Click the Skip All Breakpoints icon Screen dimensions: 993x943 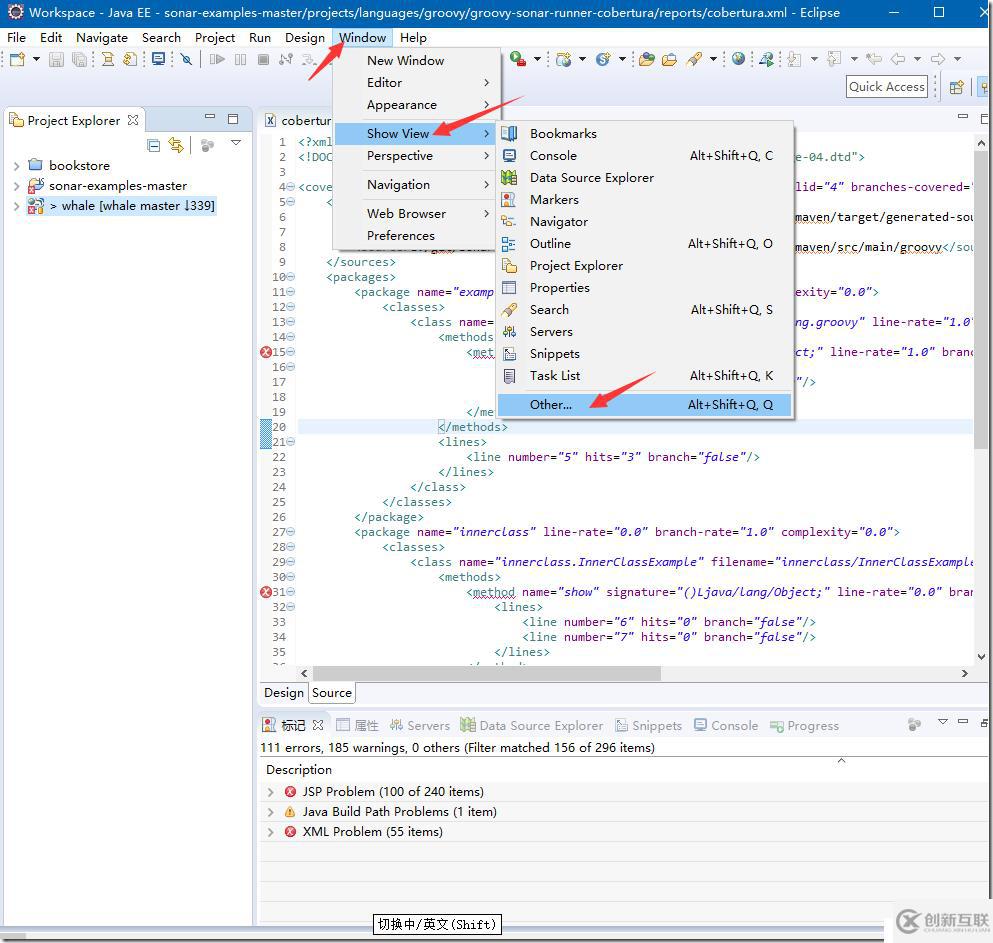(x=186, y=60)
